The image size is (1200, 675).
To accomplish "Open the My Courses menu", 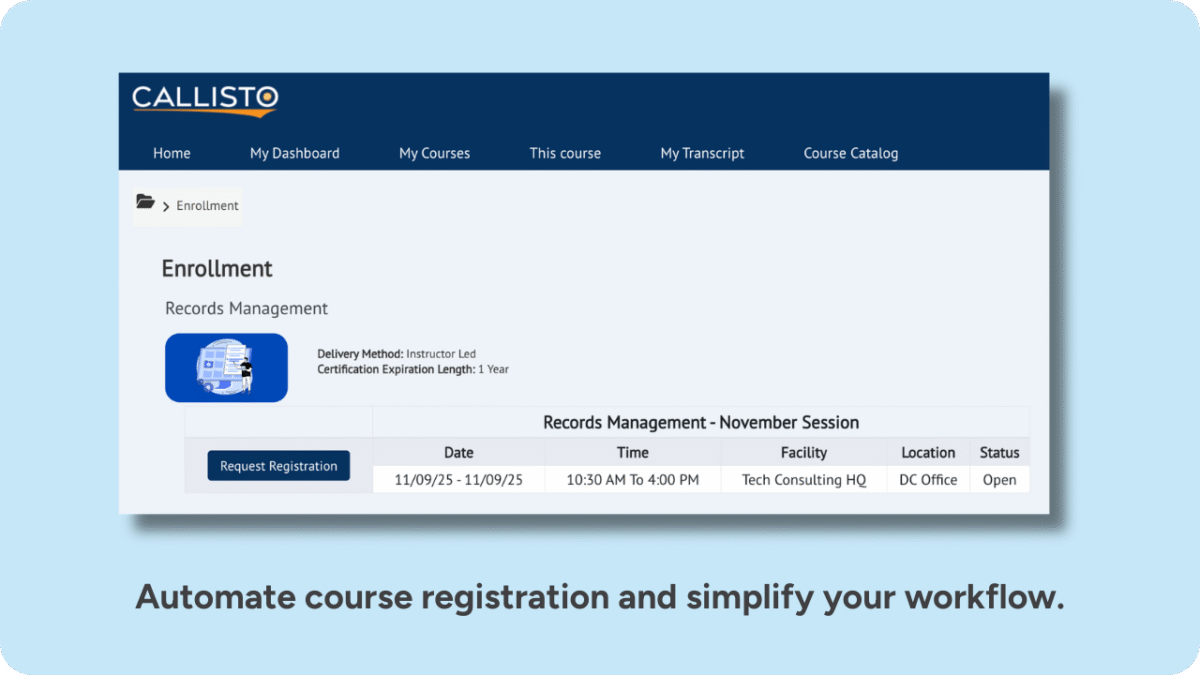I will [x=434, y=153].
